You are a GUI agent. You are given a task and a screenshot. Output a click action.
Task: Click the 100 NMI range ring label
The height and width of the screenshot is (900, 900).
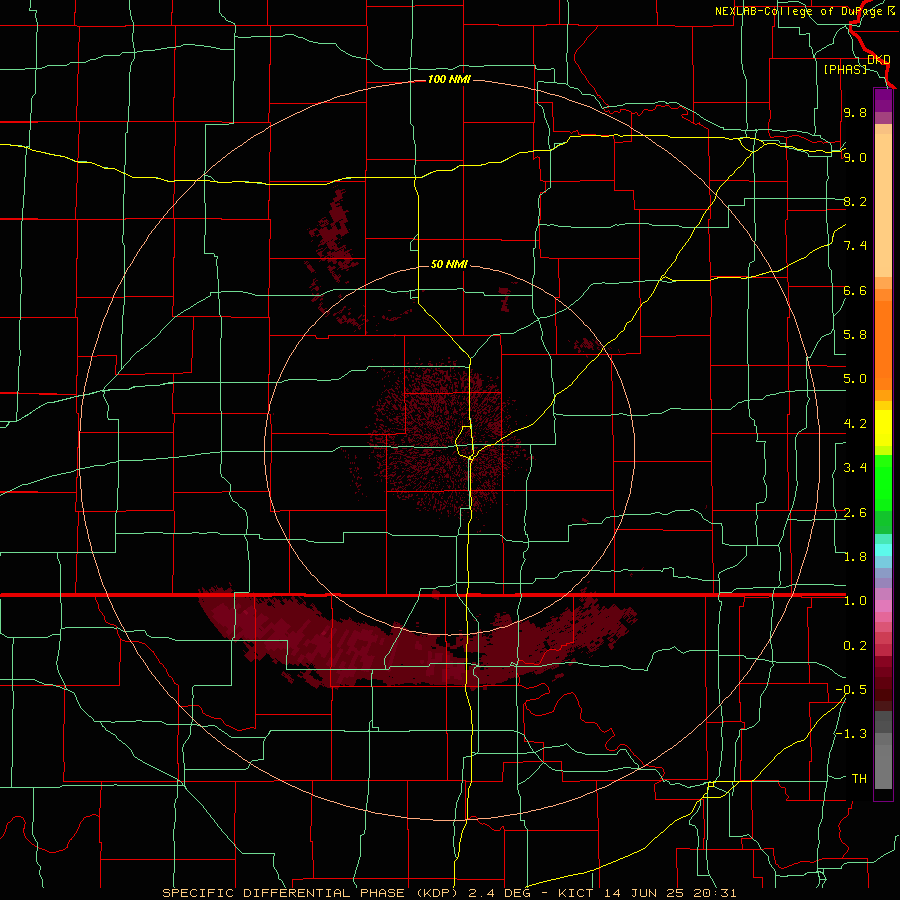[449, 79]
